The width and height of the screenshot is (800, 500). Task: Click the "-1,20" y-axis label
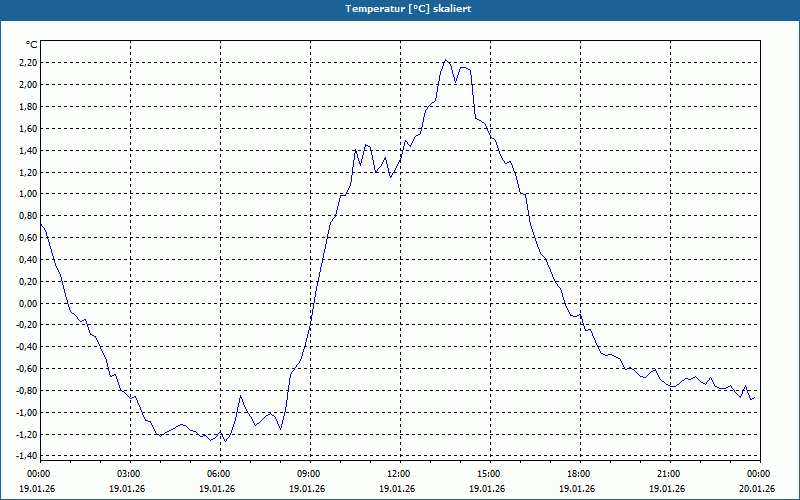point(27,435)
